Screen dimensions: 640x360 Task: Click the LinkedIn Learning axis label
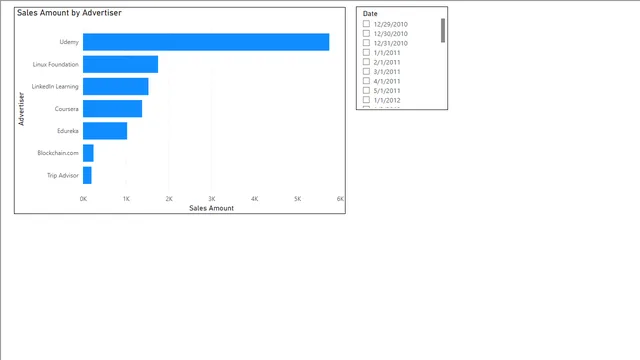(x=55, y=87)
